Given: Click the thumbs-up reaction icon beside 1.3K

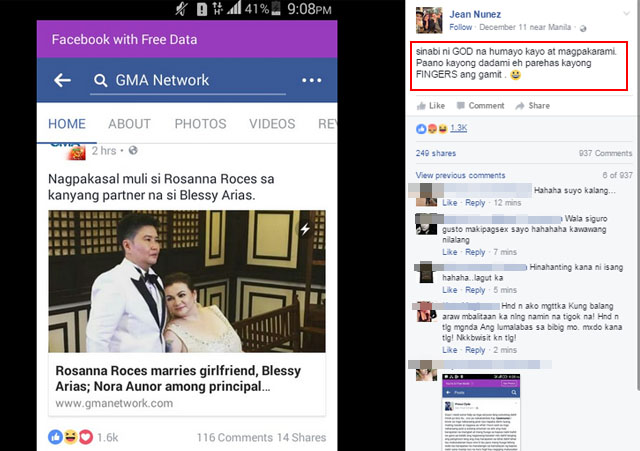Looking at the screenshot, I should [x=421, y=129].
